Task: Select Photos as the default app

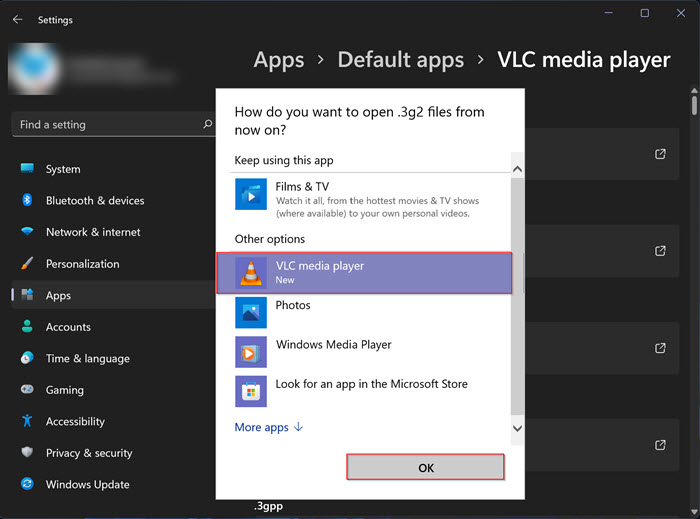Action: tap(364, 312)
